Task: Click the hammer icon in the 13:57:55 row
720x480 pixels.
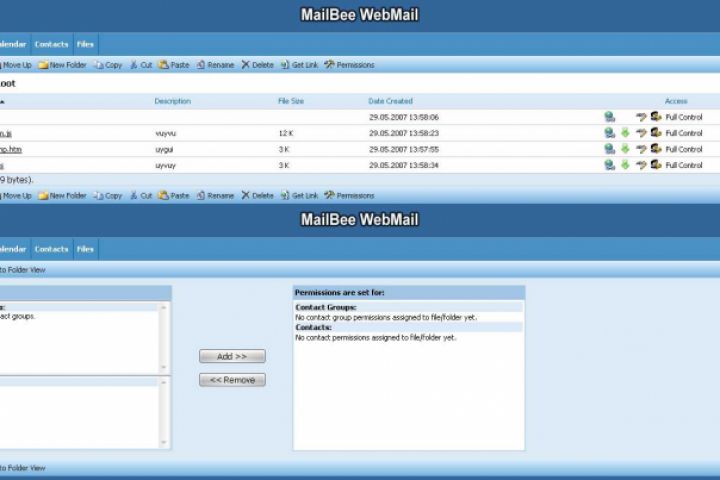Action: click(x=641, y=149)
